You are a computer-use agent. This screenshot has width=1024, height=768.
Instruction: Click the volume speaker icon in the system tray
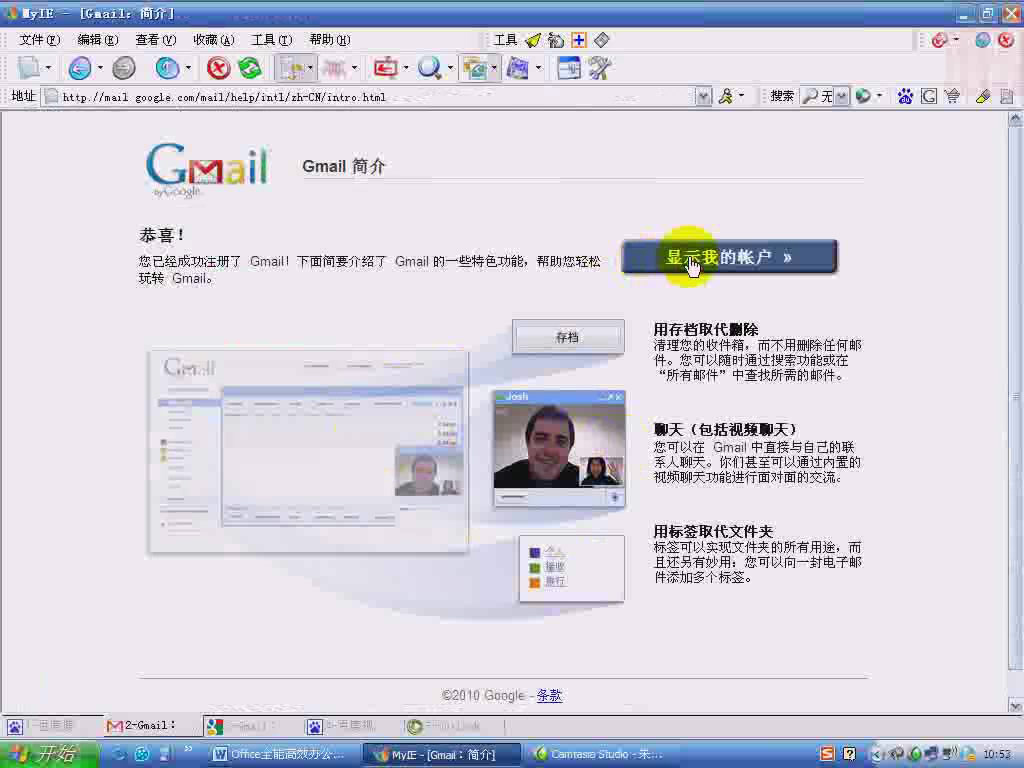point(951,754)
